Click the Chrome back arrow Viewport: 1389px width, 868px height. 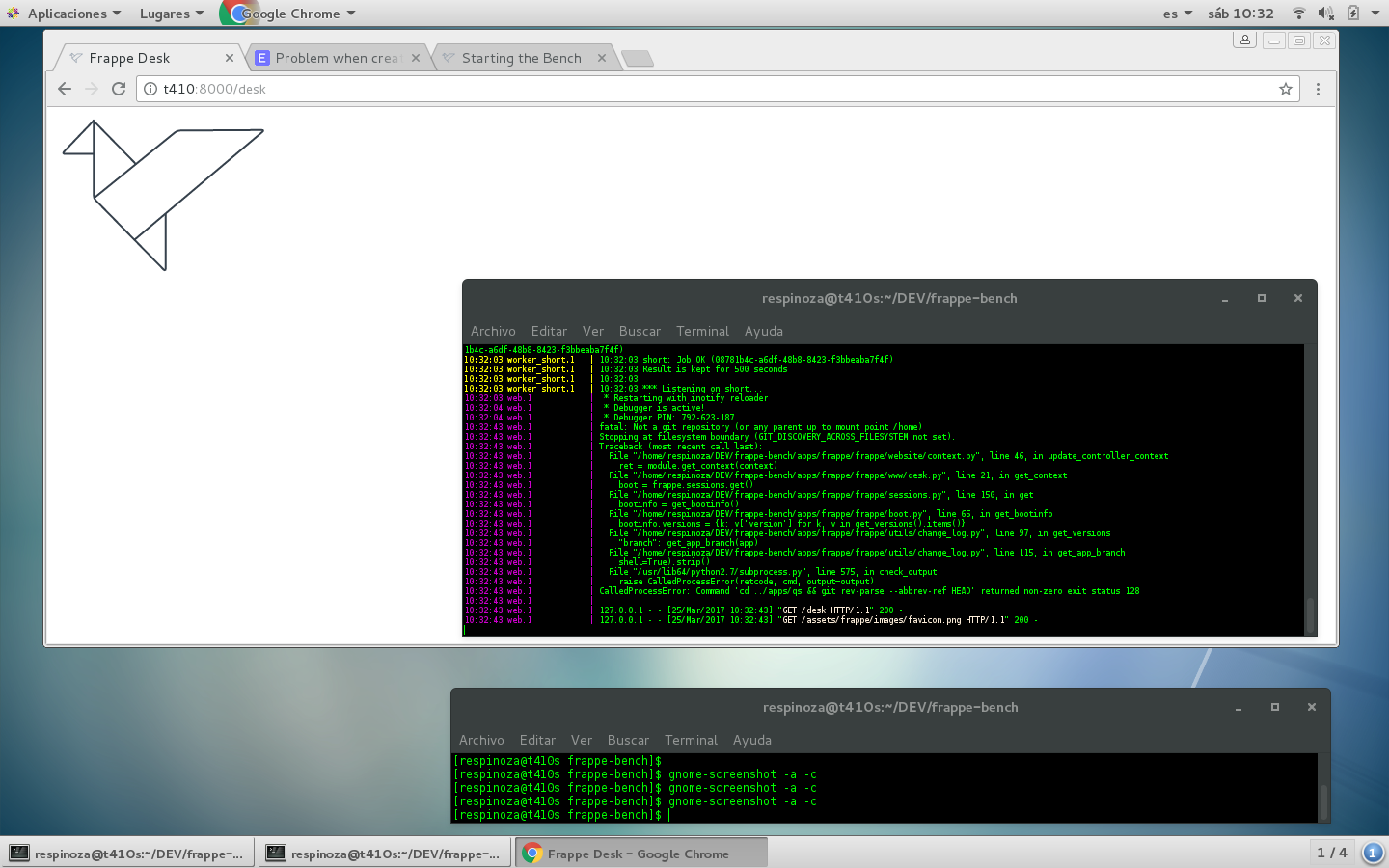tap(65, 89)
